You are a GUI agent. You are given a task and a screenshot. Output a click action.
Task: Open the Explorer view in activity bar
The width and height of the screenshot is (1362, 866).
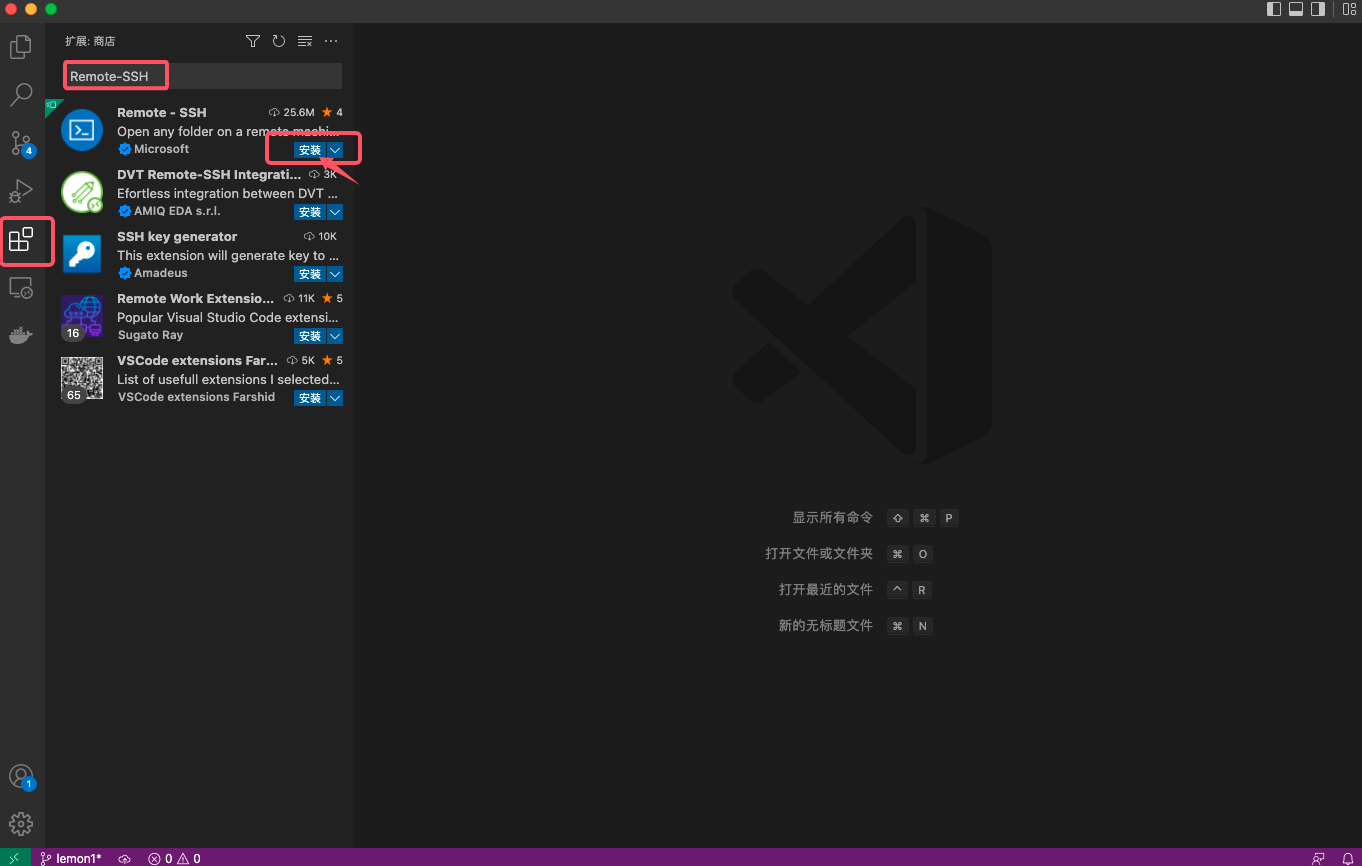21,47
